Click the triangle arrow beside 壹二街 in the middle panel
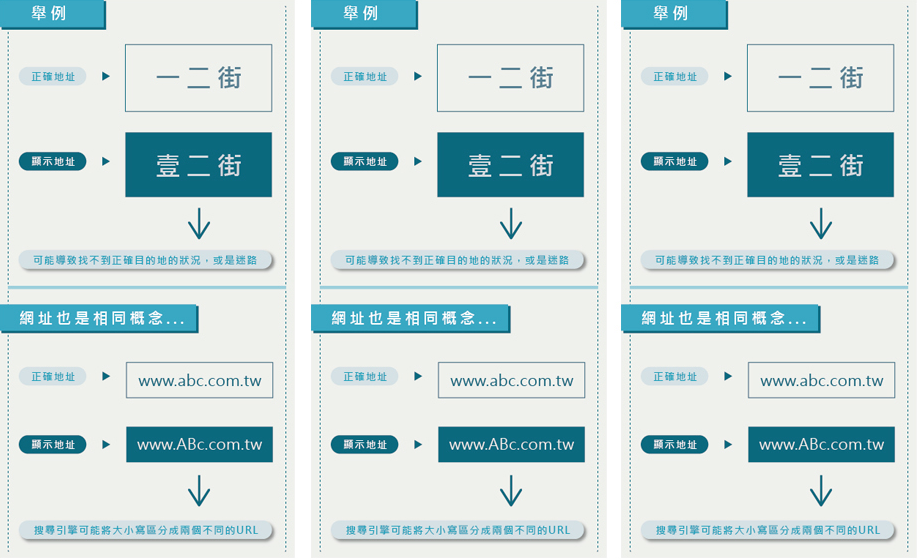The image size is (919, 560). click(418, 161)
